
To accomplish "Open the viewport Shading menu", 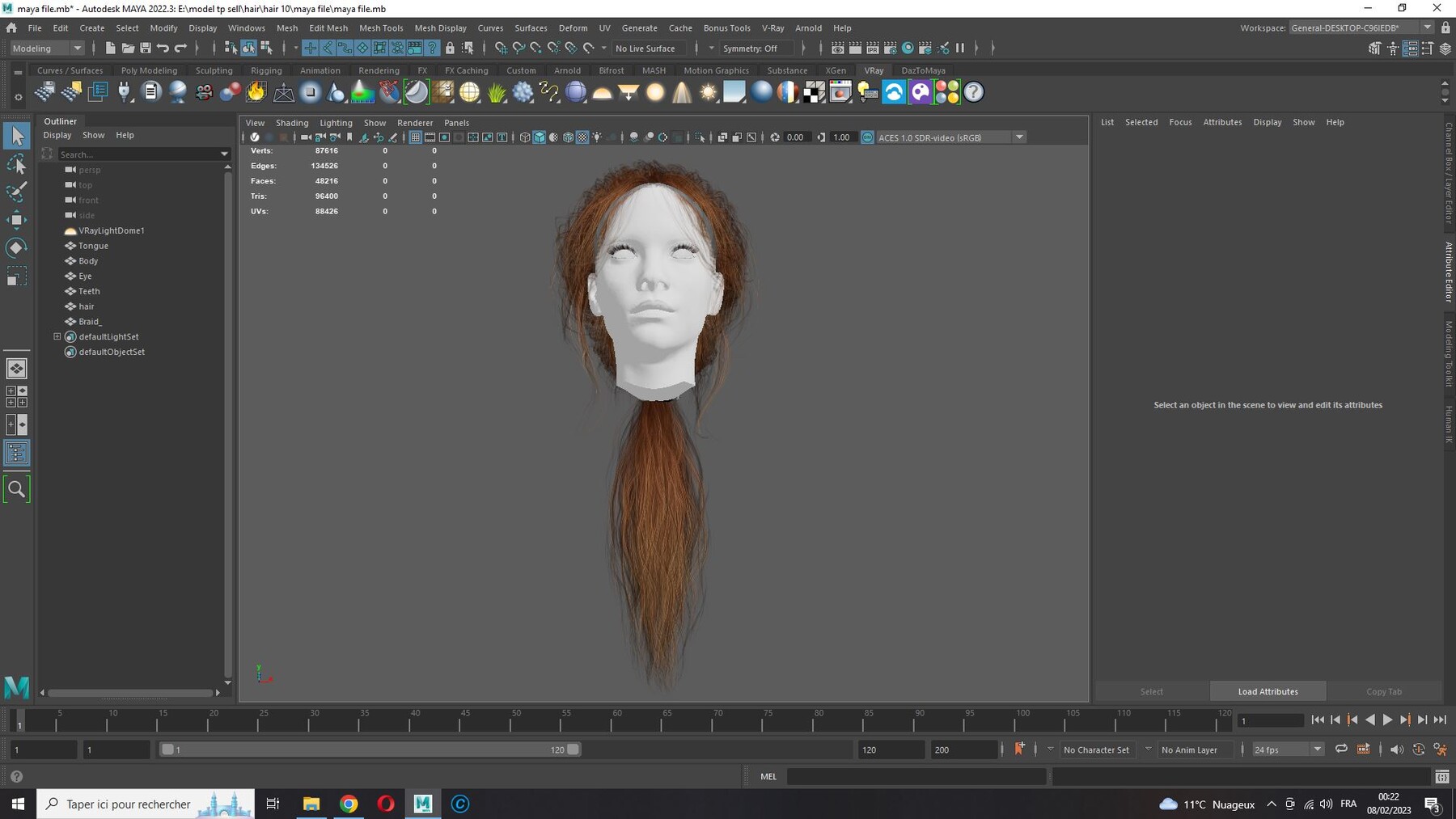I will point(292,123).
